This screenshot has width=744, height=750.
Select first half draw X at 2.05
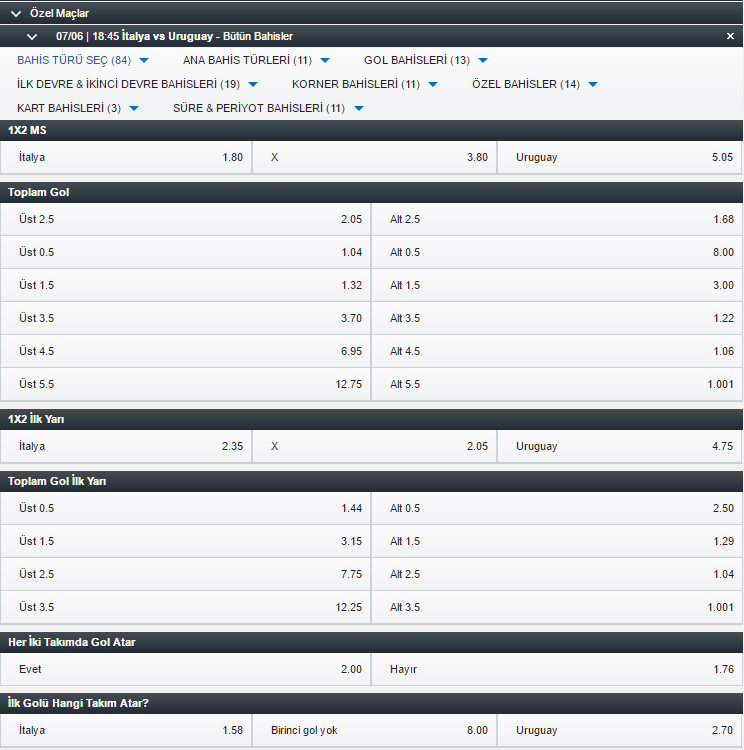[x=375, y=446]
